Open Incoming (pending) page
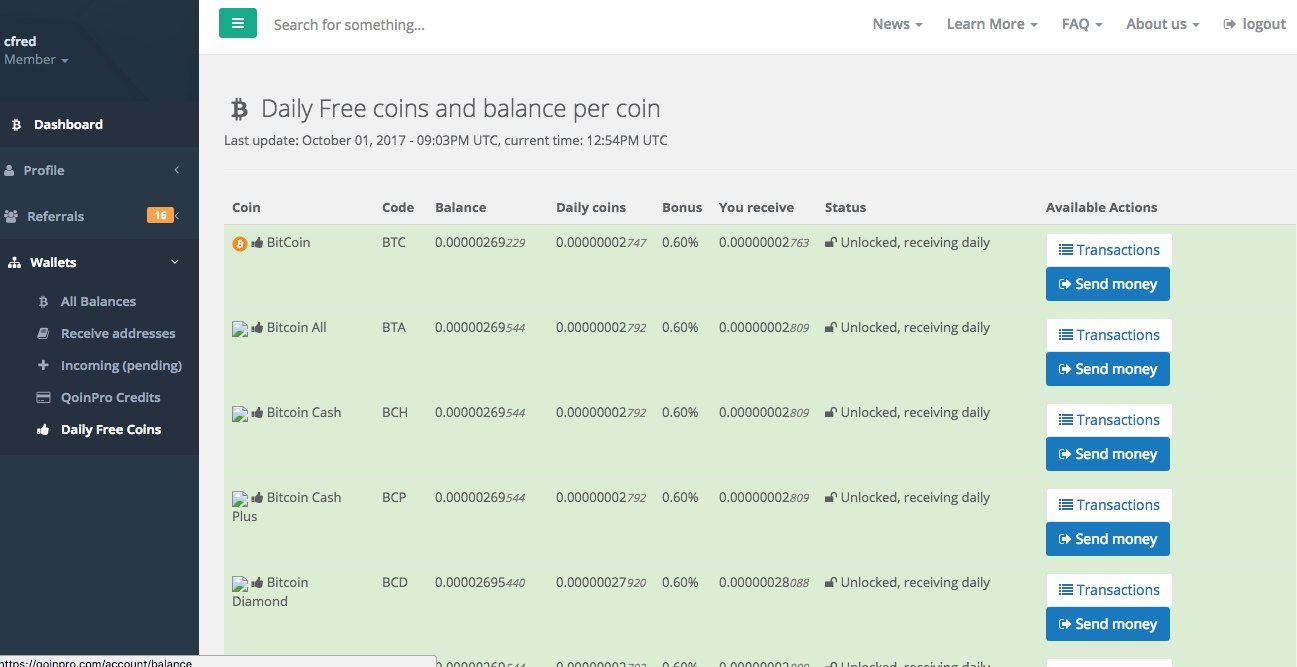This screenshot has height=667, width=1297. [121, 366]
